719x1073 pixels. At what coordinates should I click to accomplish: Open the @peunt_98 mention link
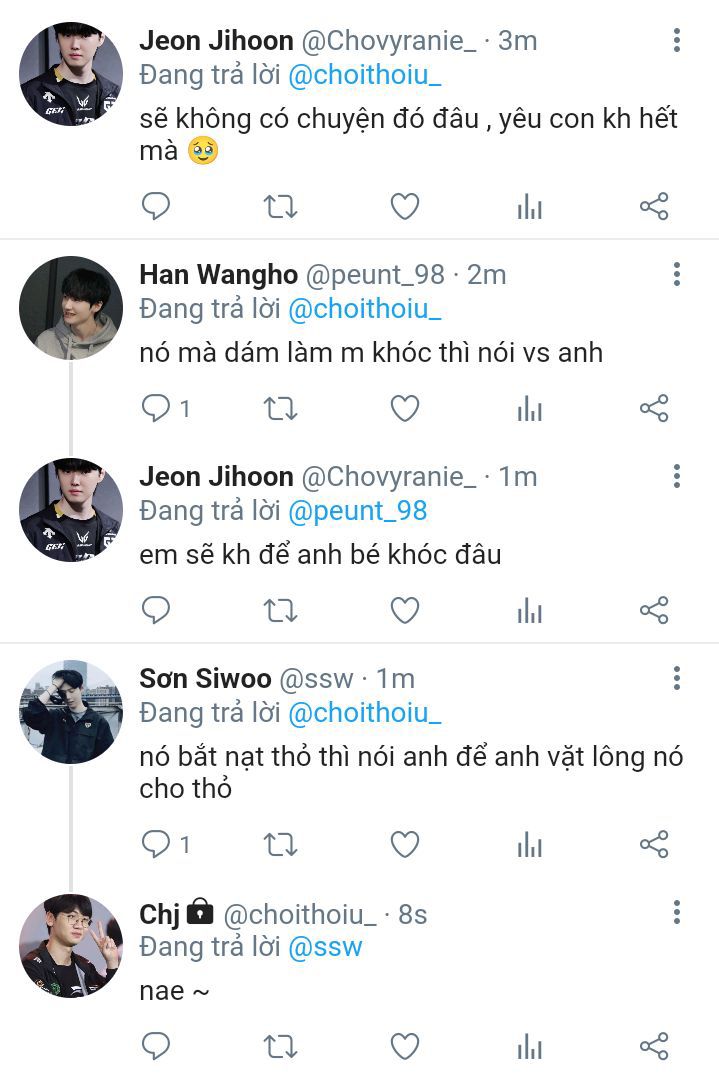coord(357,511)
